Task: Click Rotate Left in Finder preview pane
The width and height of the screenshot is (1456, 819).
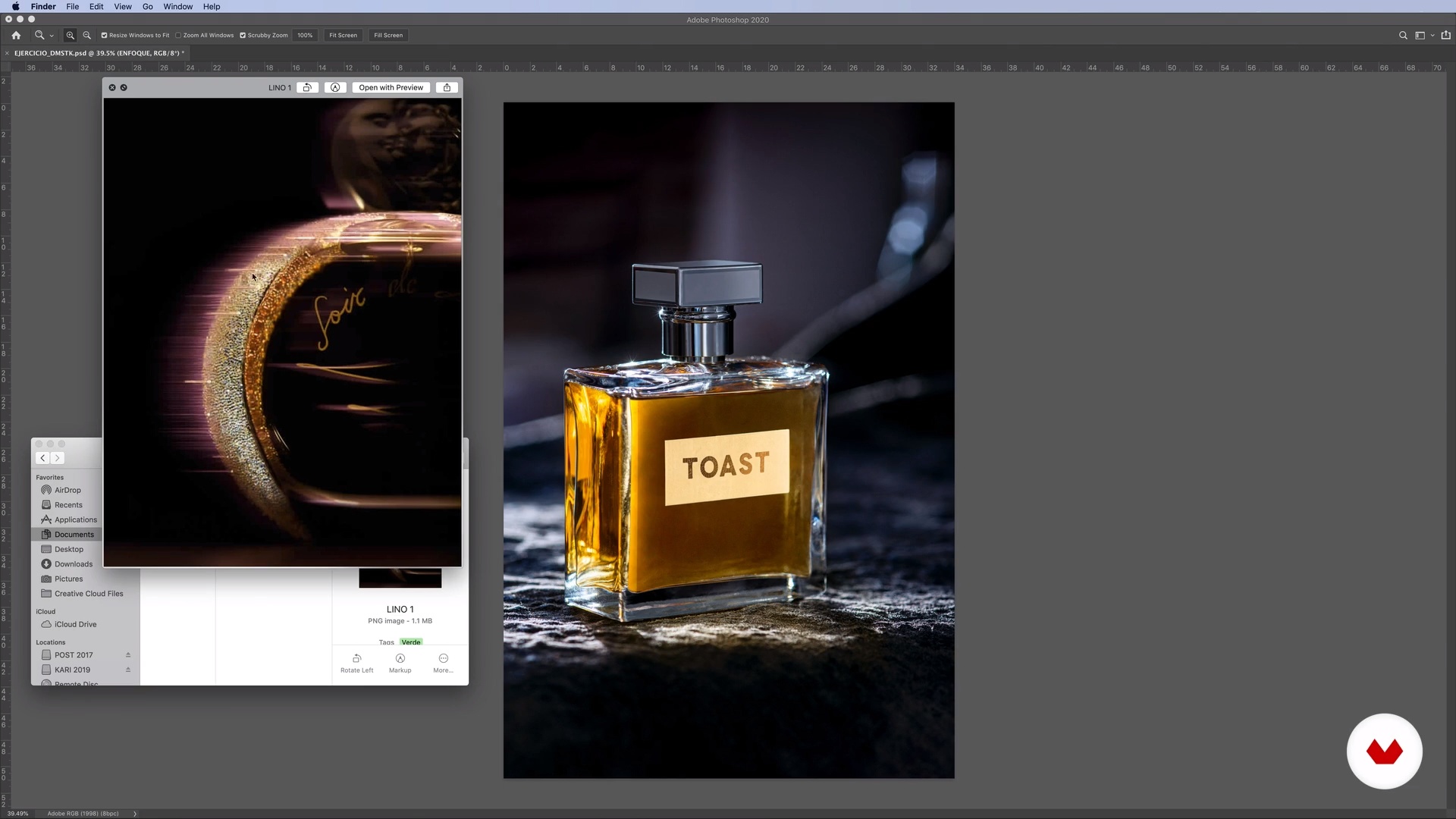Action: point(356,663)
